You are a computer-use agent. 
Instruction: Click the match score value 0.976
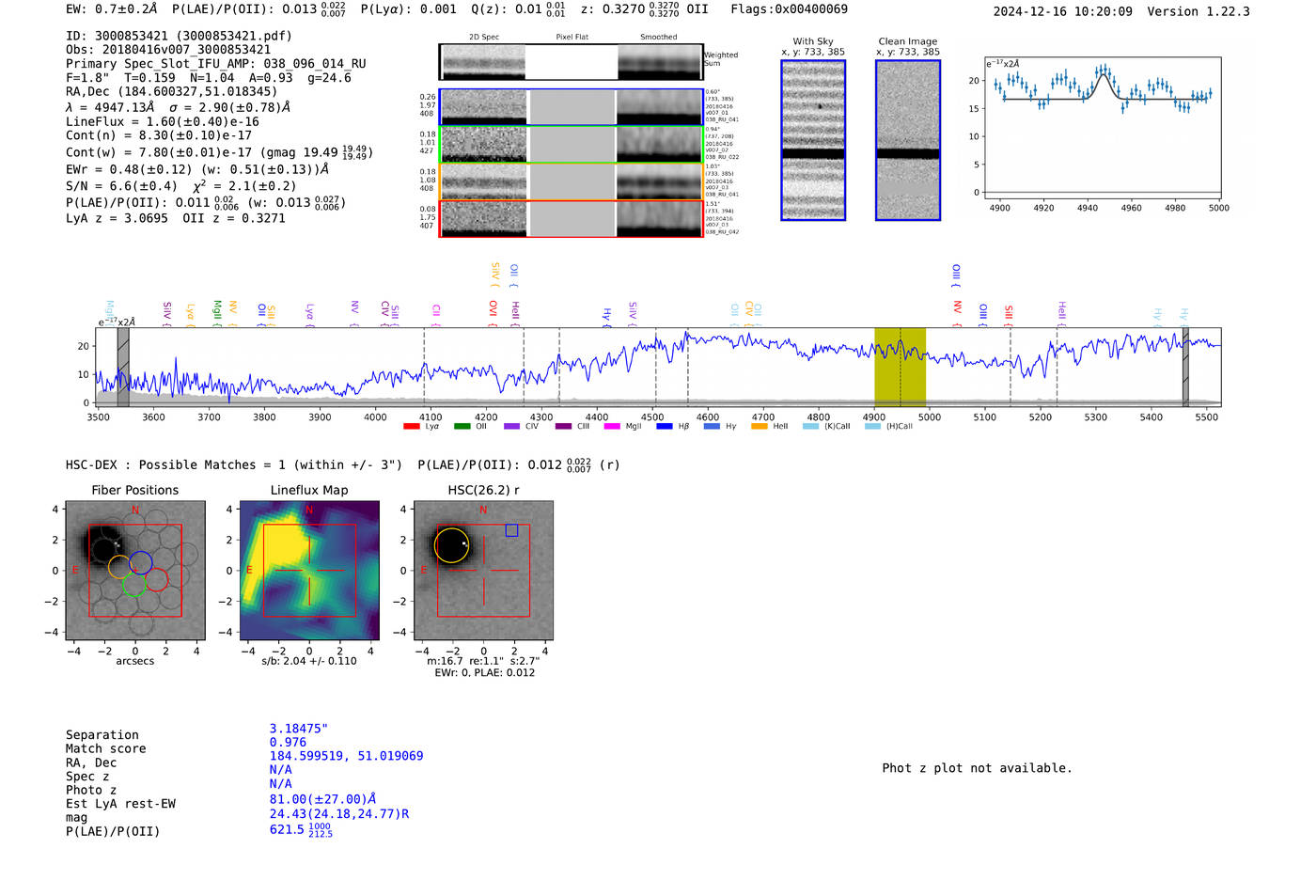(288, 743)
